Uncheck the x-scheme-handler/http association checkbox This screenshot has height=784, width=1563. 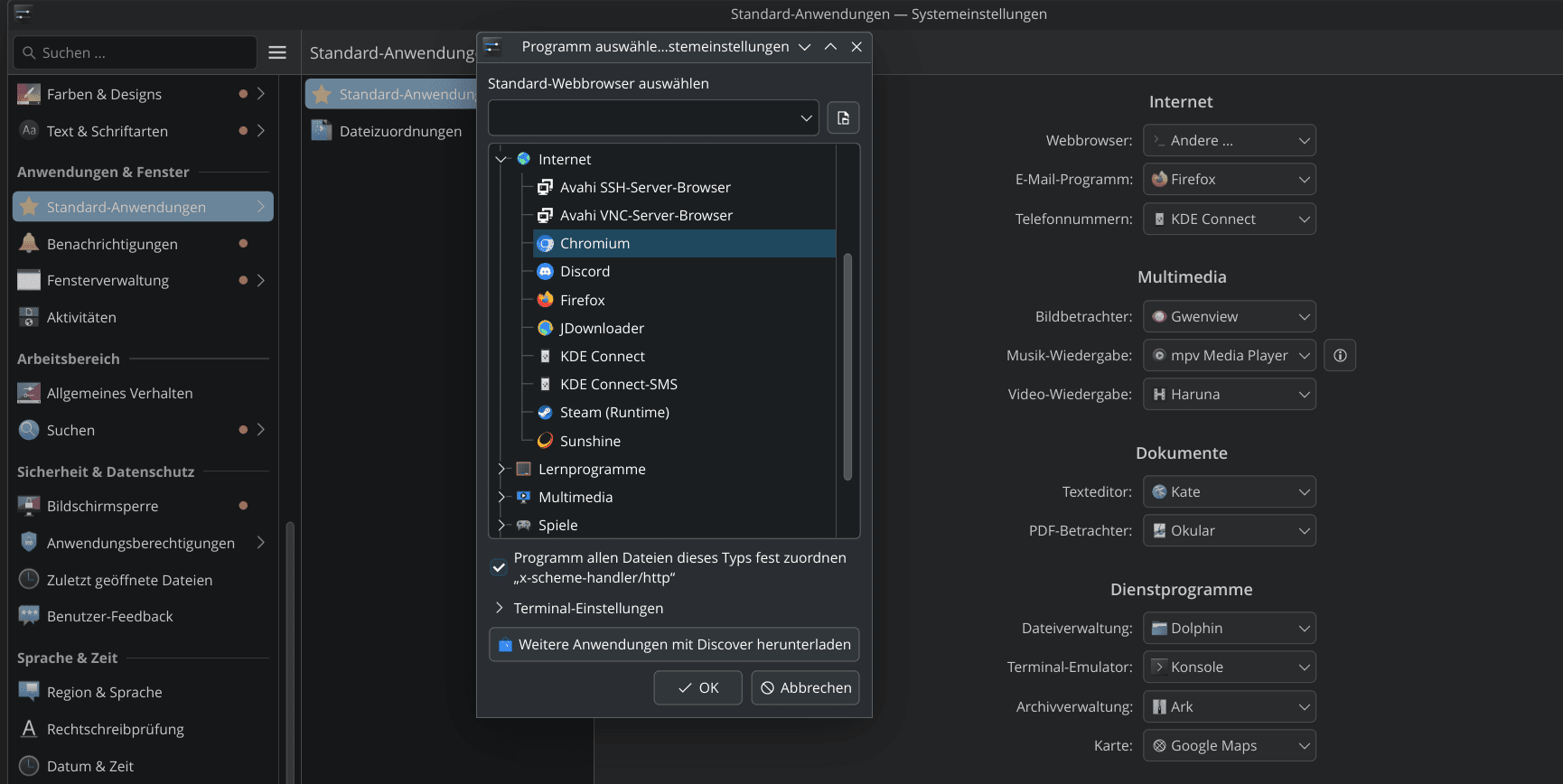coord(499,568)
